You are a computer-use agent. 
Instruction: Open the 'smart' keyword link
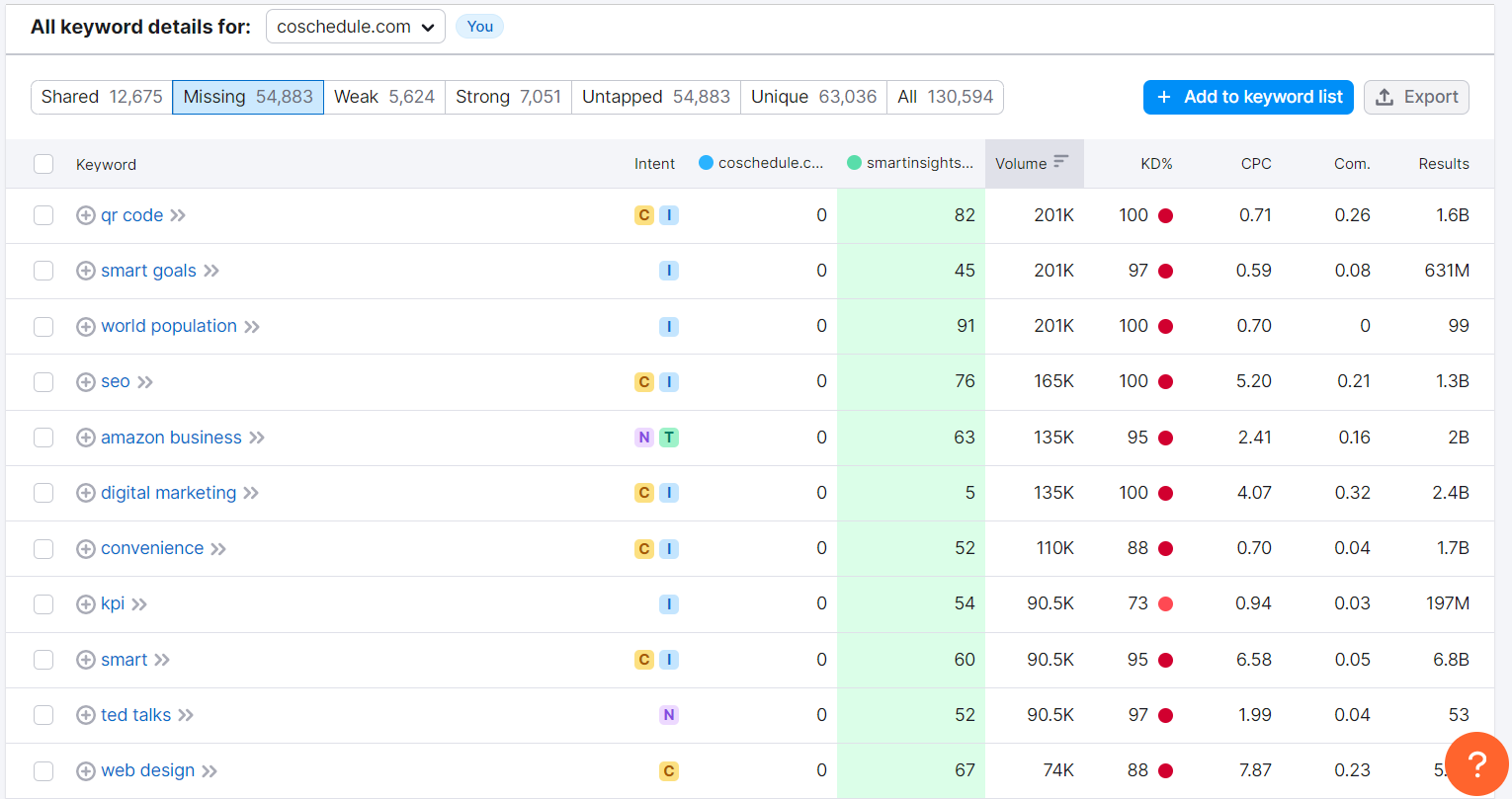click(x=125, y=660)
